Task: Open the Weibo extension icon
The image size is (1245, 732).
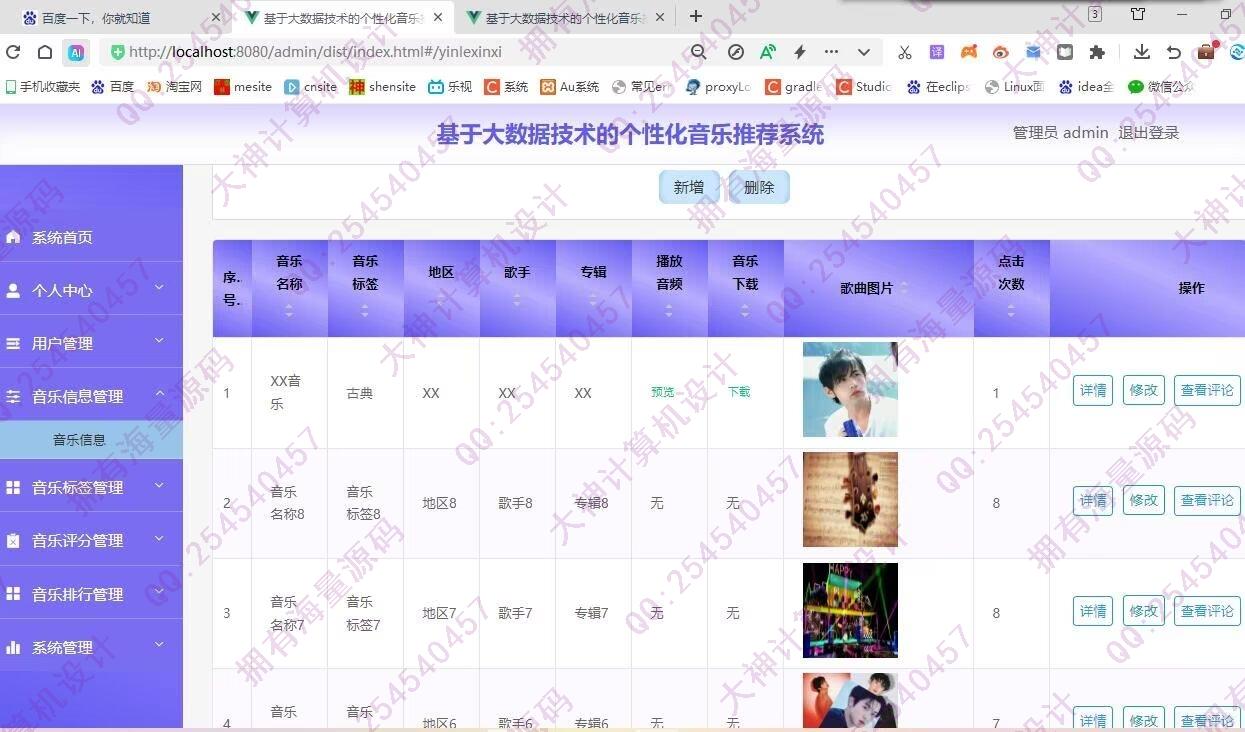Action: 1001,52
